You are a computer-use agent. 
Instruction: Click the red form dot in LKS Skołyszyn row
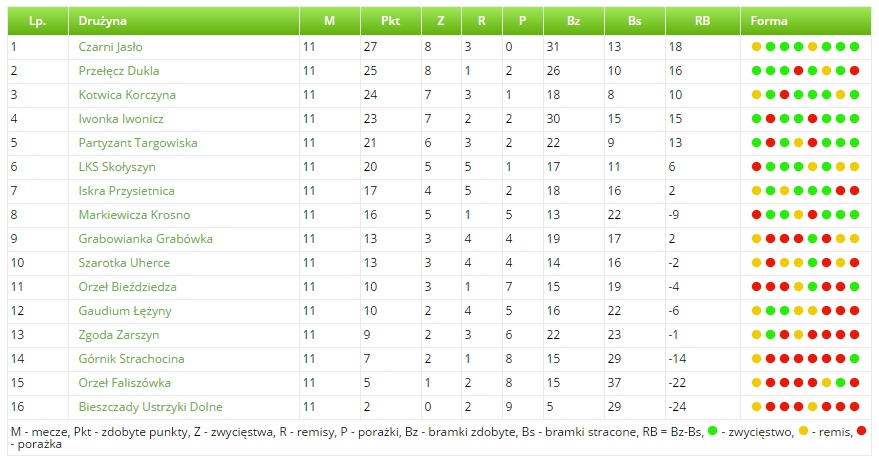(x=757, y=167)
